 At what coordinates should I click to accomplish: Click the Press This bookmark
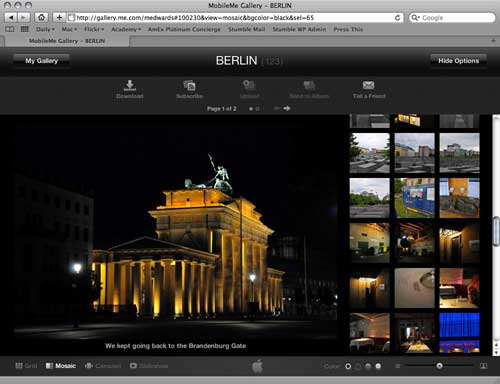(x=348, y=29)
